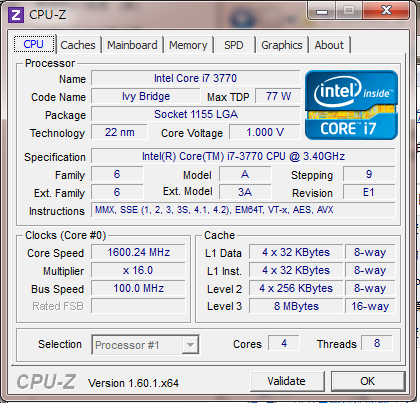420x403 pixels.
Task: Click the Level 3 value '8 MBytes'
Action: click(x=296, y=306)
